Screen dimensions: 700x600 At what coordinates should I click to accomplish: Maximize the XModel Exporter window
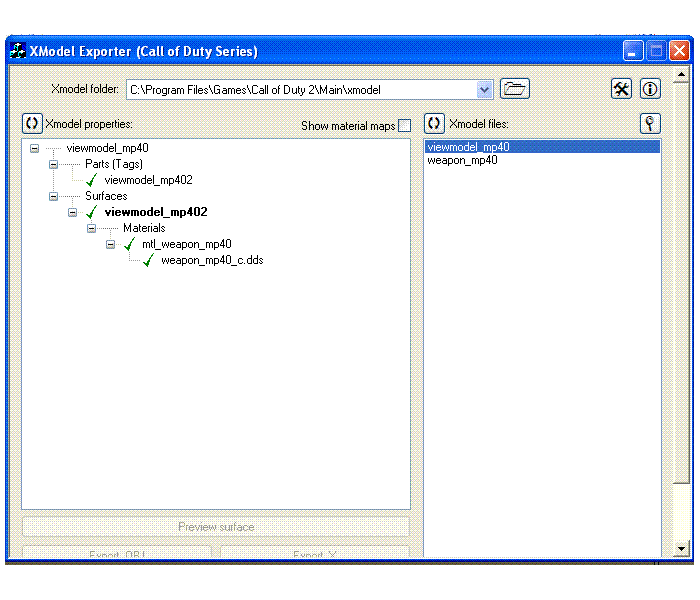point(656,51)
